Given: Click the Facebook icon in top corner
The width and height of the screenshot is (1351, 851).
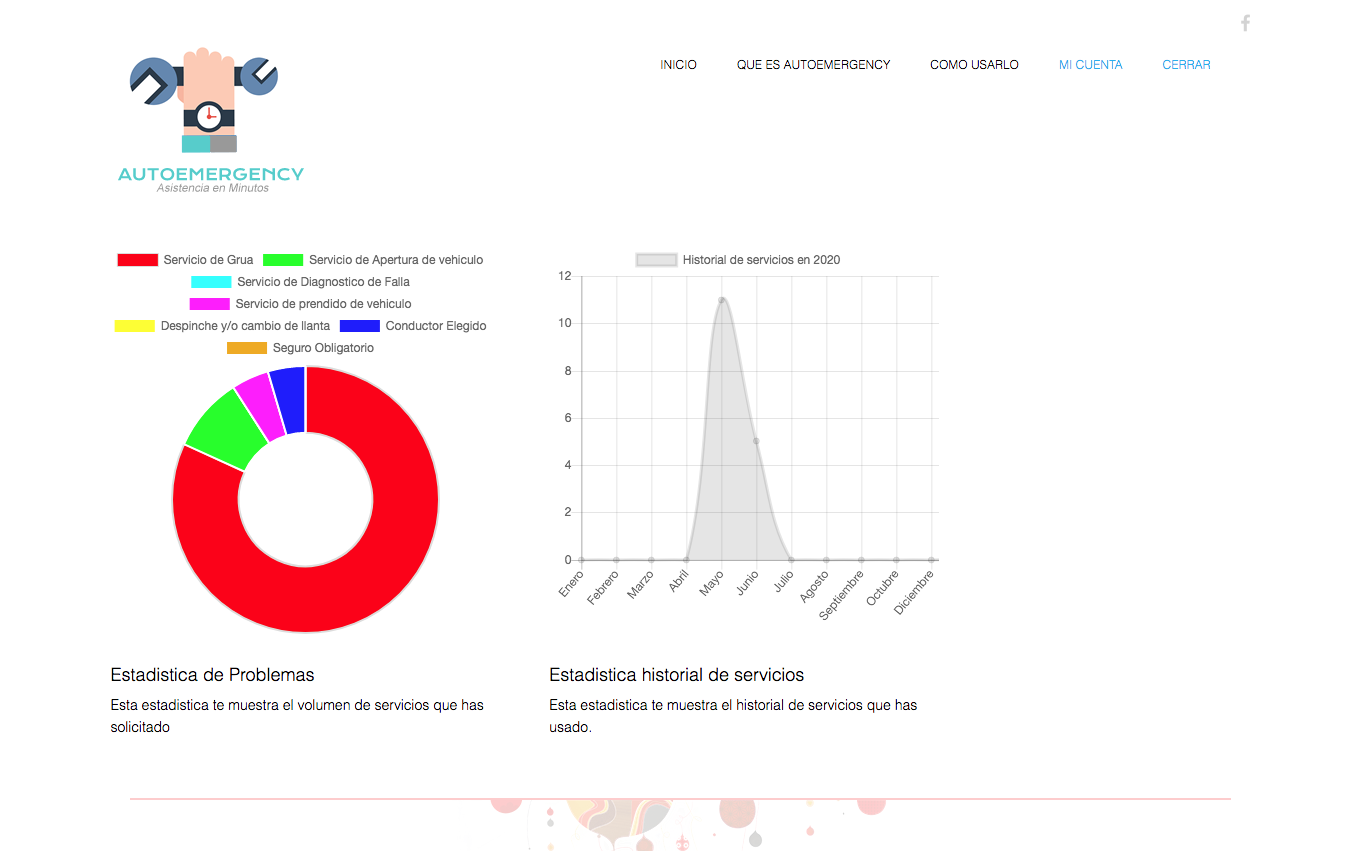Looking at the screenshot, I should (x=1245, y=23).
